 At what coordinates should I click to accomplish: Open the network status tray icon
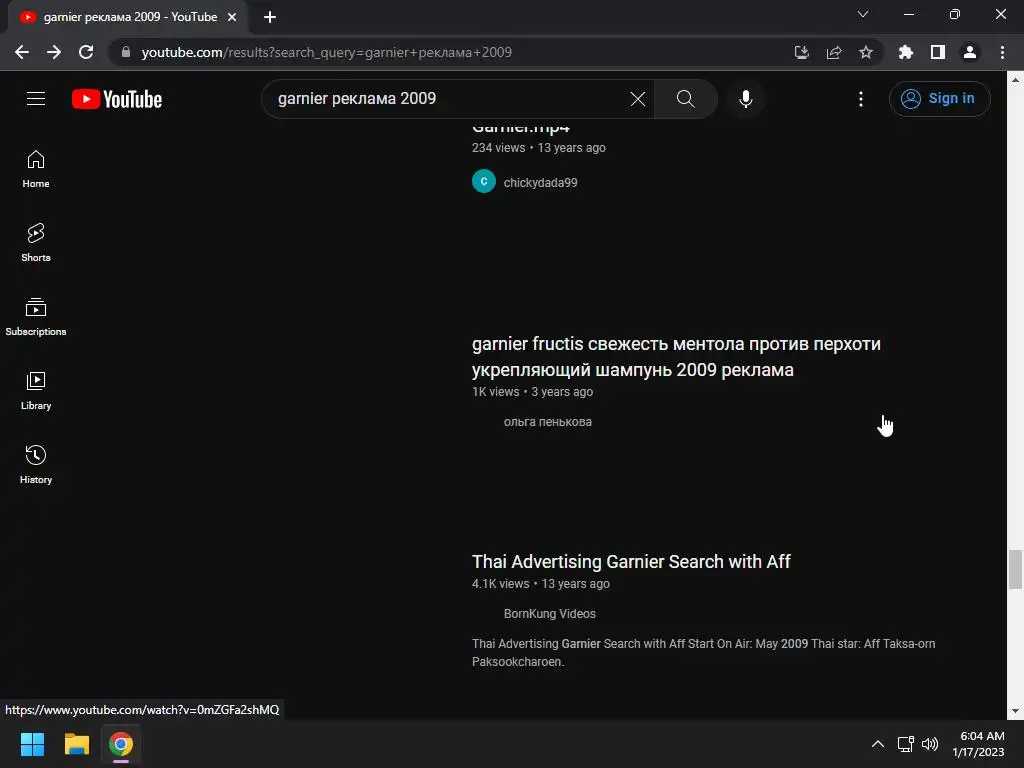[x=905, y=744]
